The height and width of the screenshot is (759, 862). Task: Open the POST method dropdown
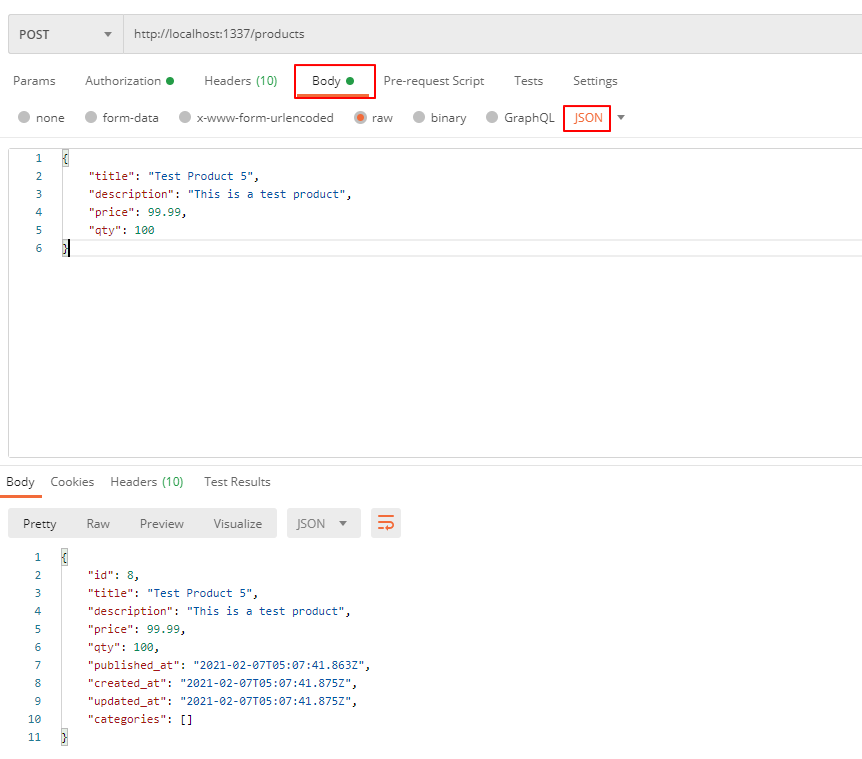click(x=65, y=34)
